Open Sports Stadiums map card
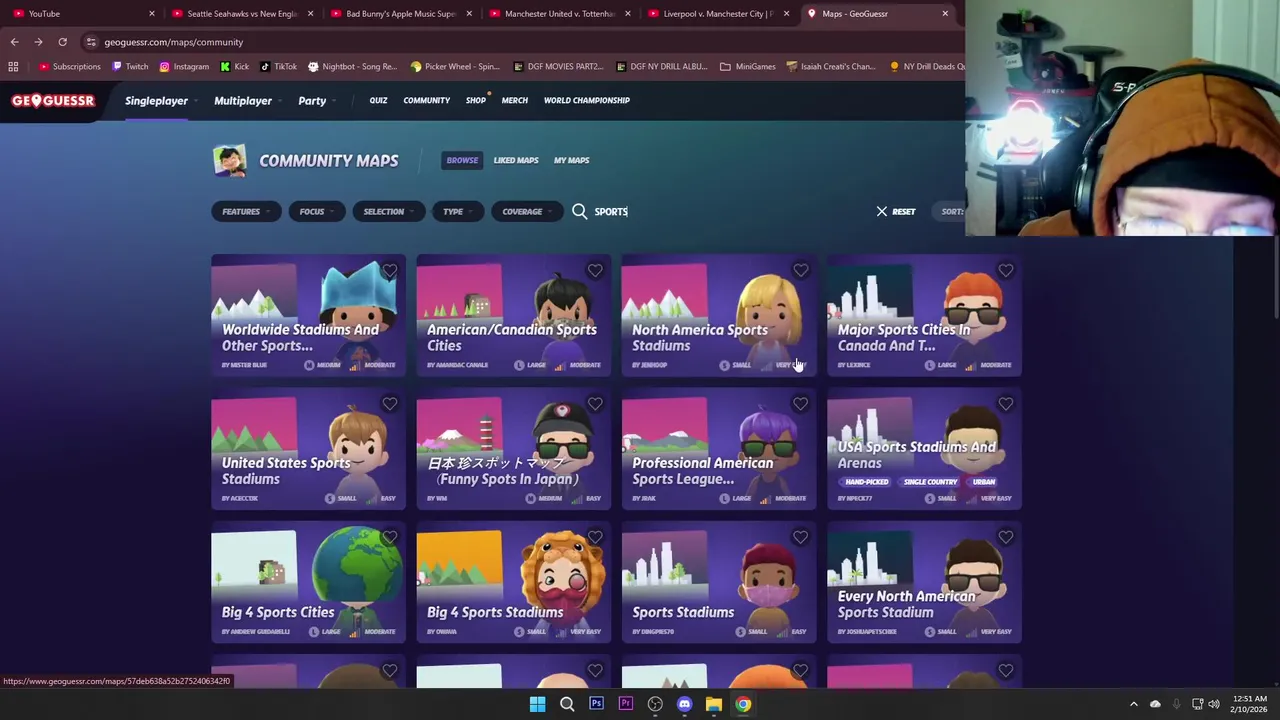The width and height of the screenshot is (1280, 720). [x=719, y=582]
